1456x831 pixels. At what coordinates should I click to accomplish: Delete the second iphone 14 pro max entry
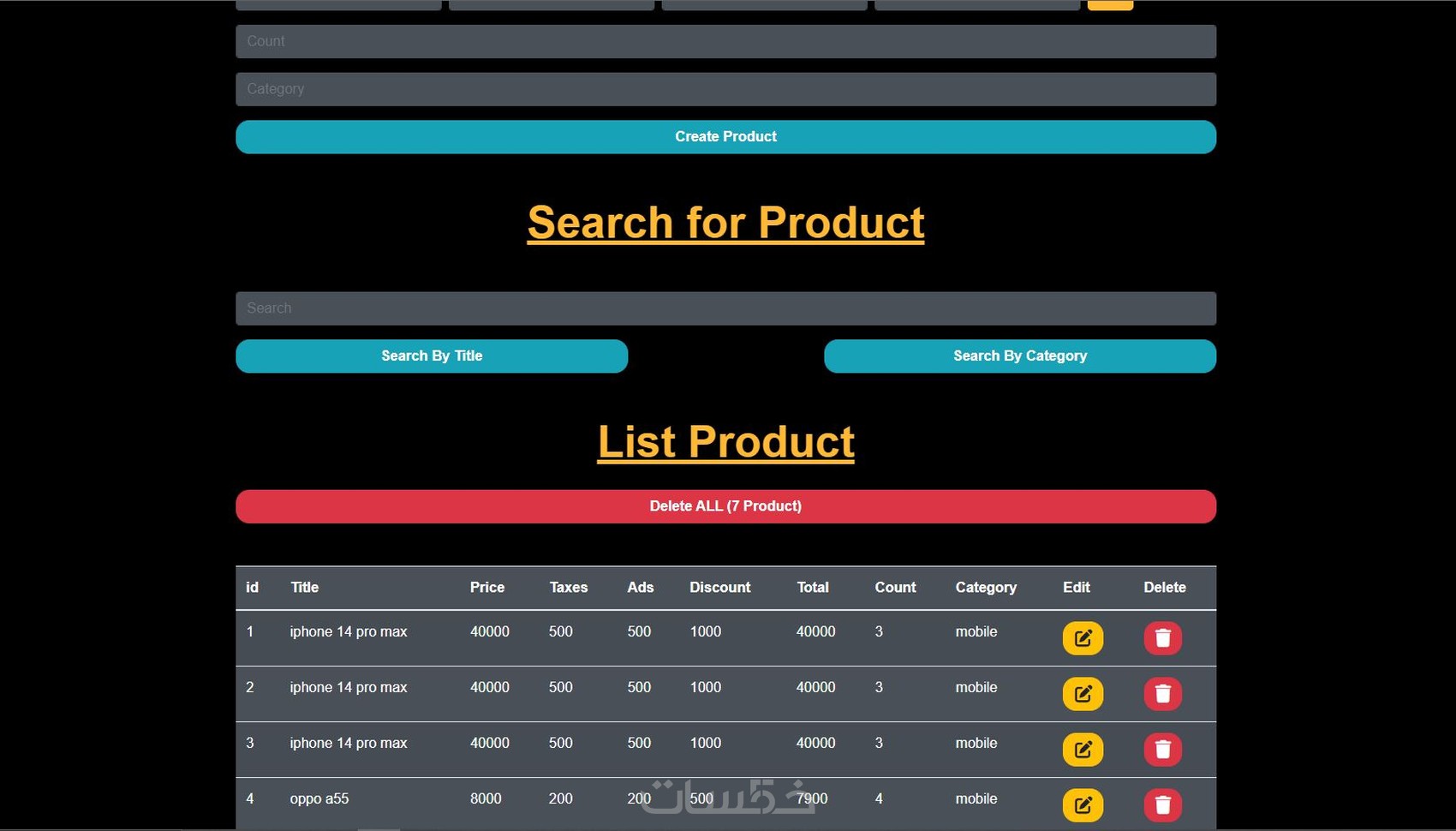1163,694
